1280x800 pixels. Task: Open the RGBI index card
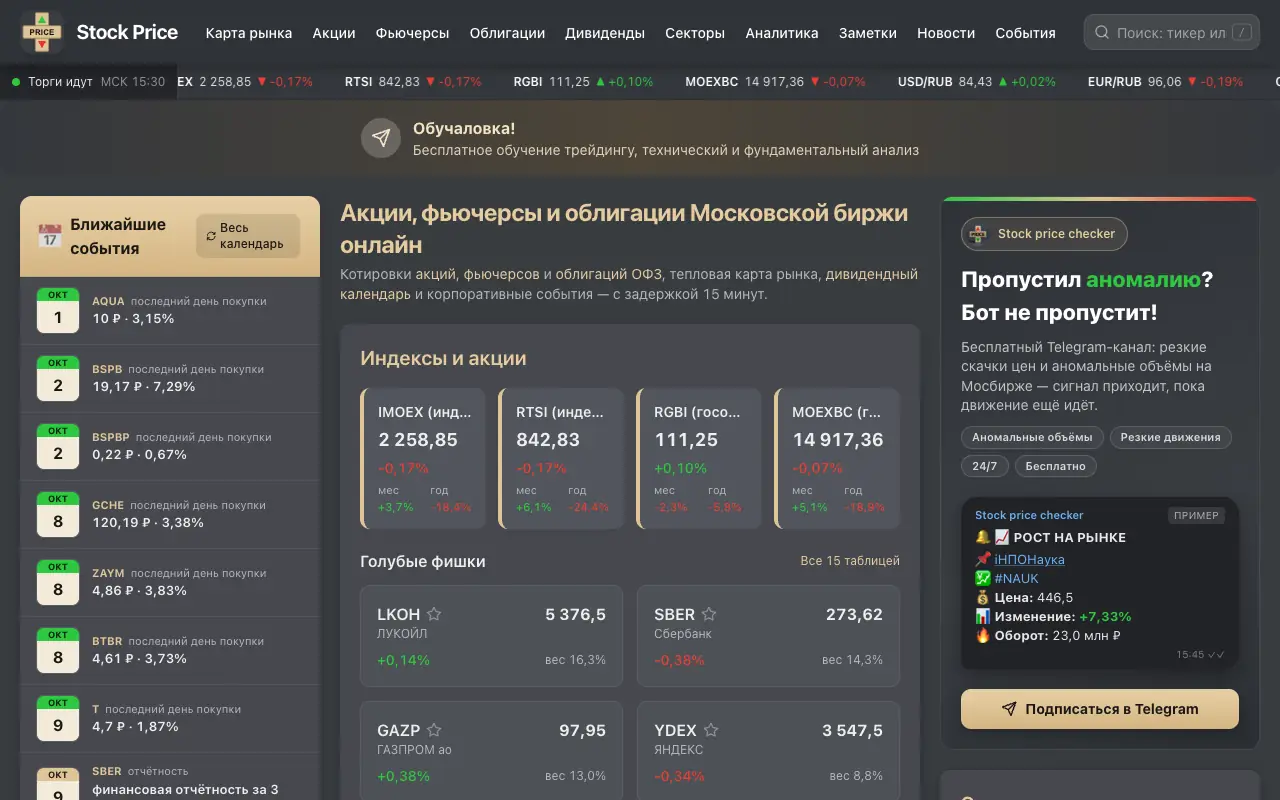point(699,459)
